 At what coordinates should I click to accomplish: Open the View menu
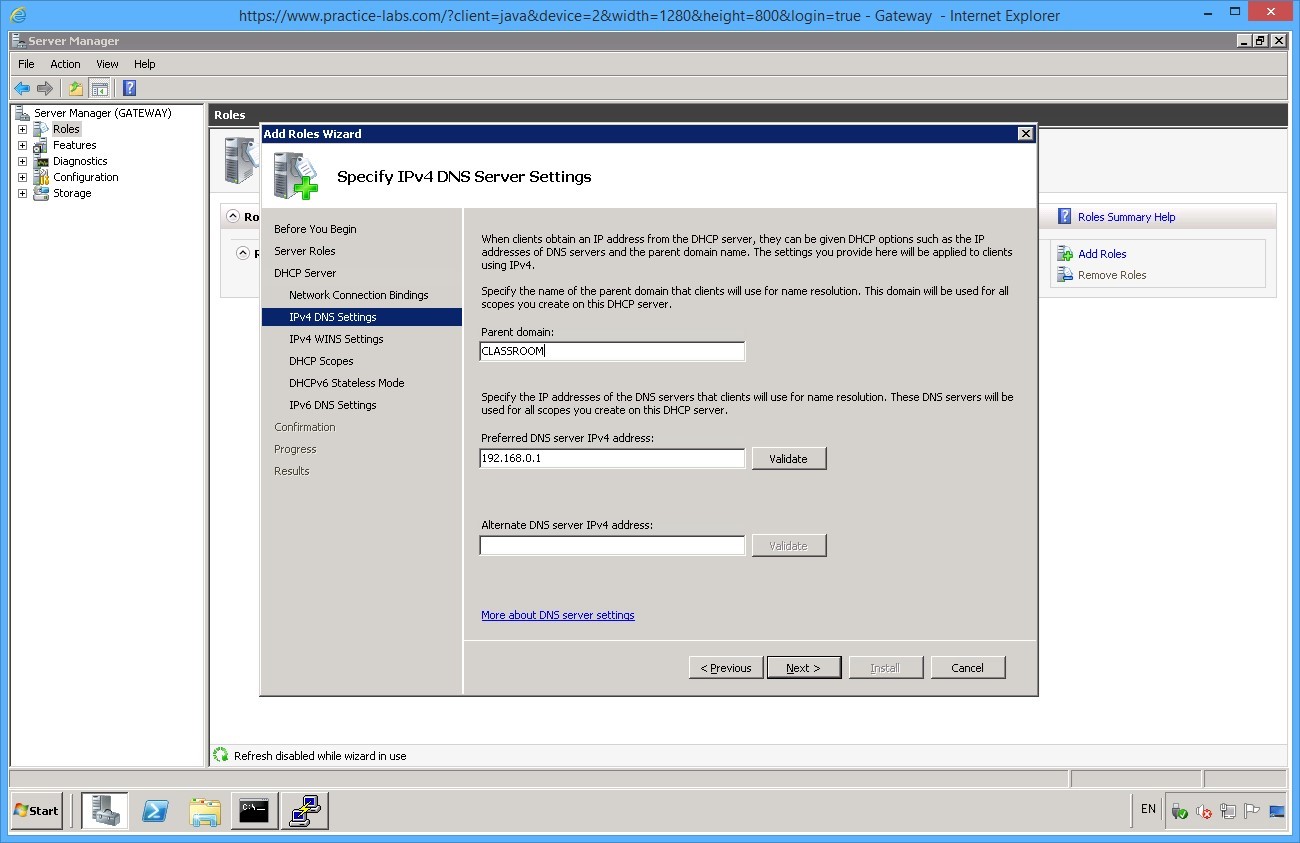pyautogui.click(x=107, y=64)
